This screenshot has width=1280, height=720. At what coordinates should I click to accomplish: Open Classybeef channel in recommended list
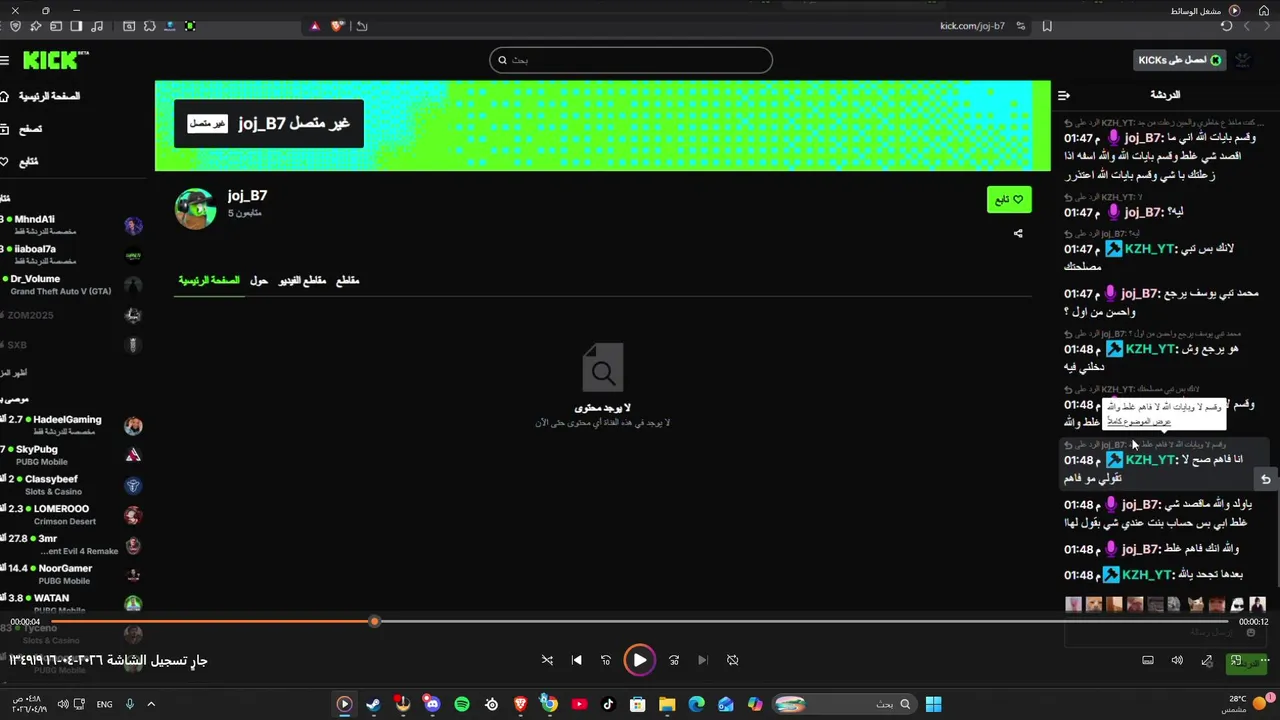point(70,485)
